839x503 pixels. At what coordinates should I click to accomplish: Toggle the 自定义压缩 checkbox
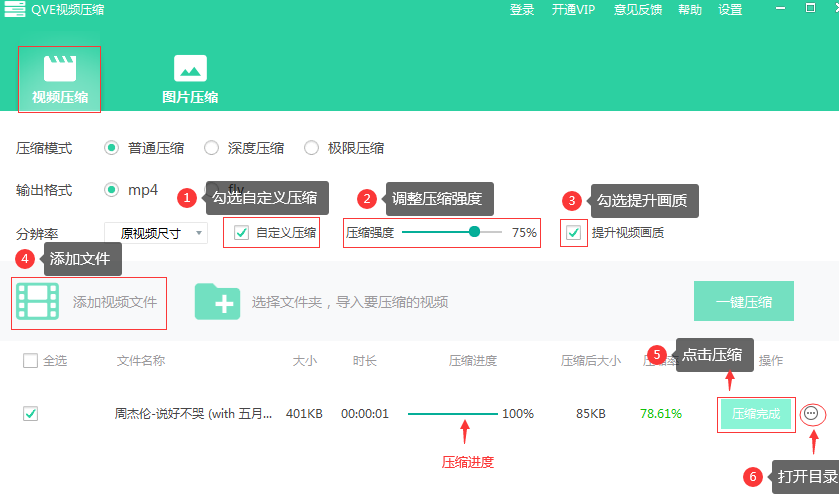click(x=241, y=233)
